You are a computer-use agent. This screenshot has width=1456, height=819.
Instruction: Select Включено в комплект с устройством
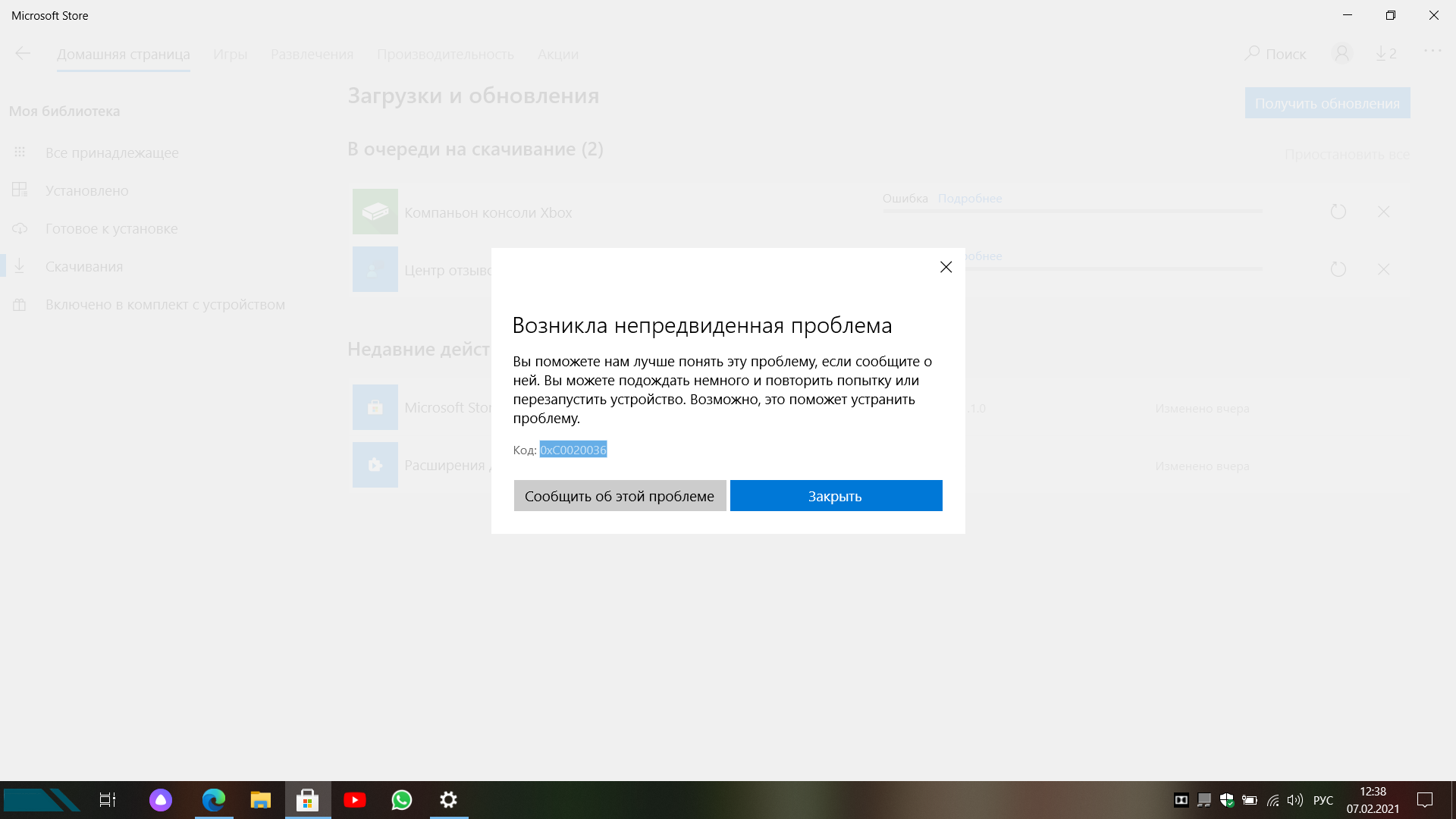pos(165,304)
